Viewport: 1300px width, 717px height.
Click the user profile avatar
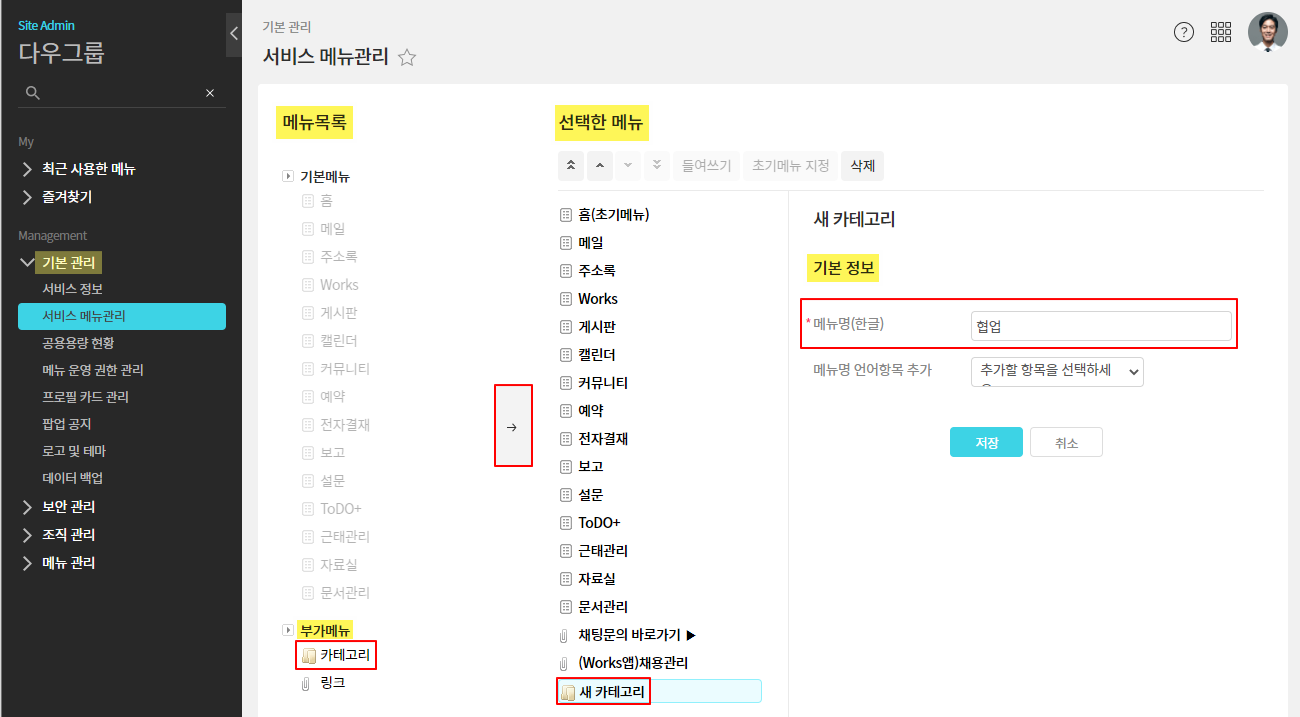pos(1267,32)
